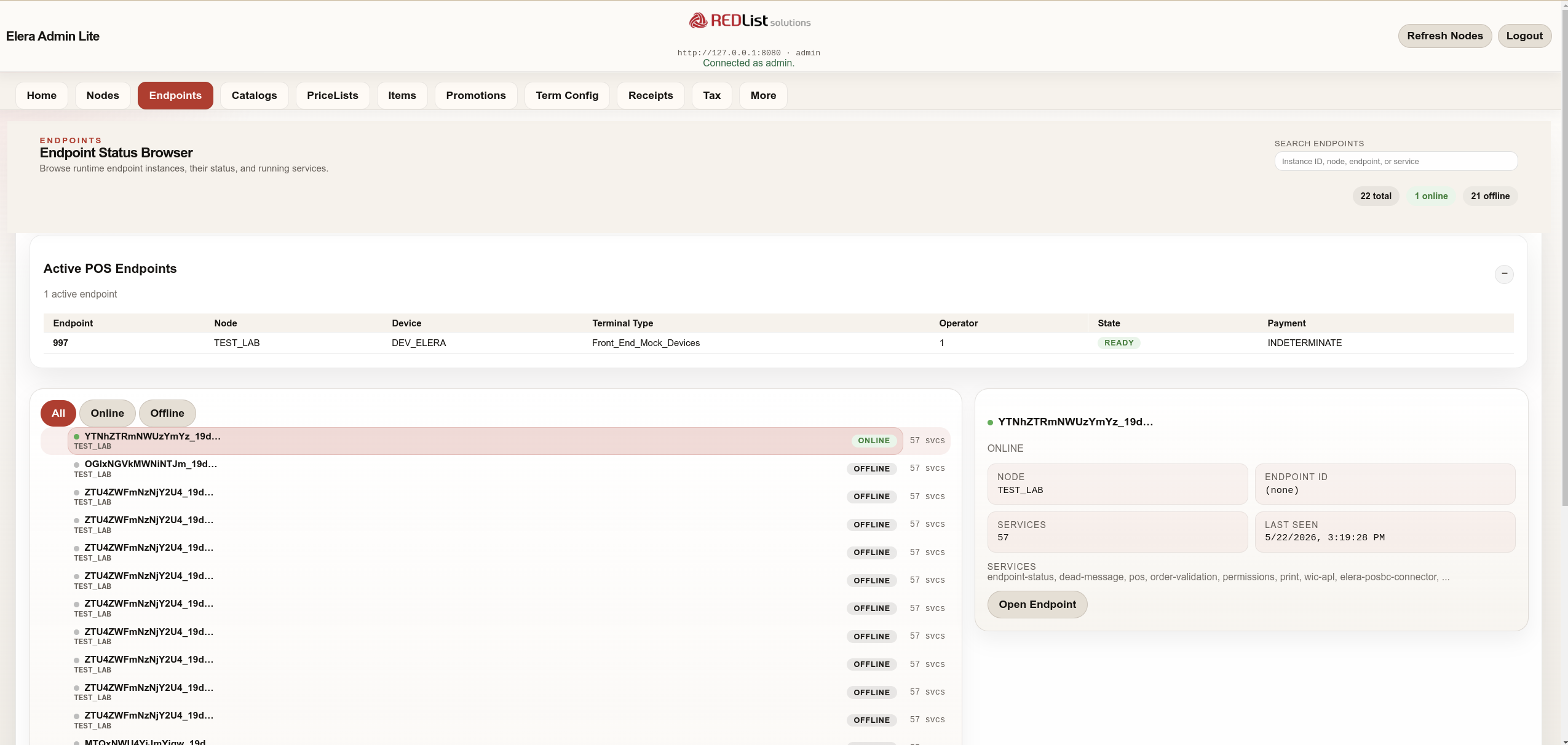
Task: Click the INDETERMINATE payment cell
Action: point(1305,343)
